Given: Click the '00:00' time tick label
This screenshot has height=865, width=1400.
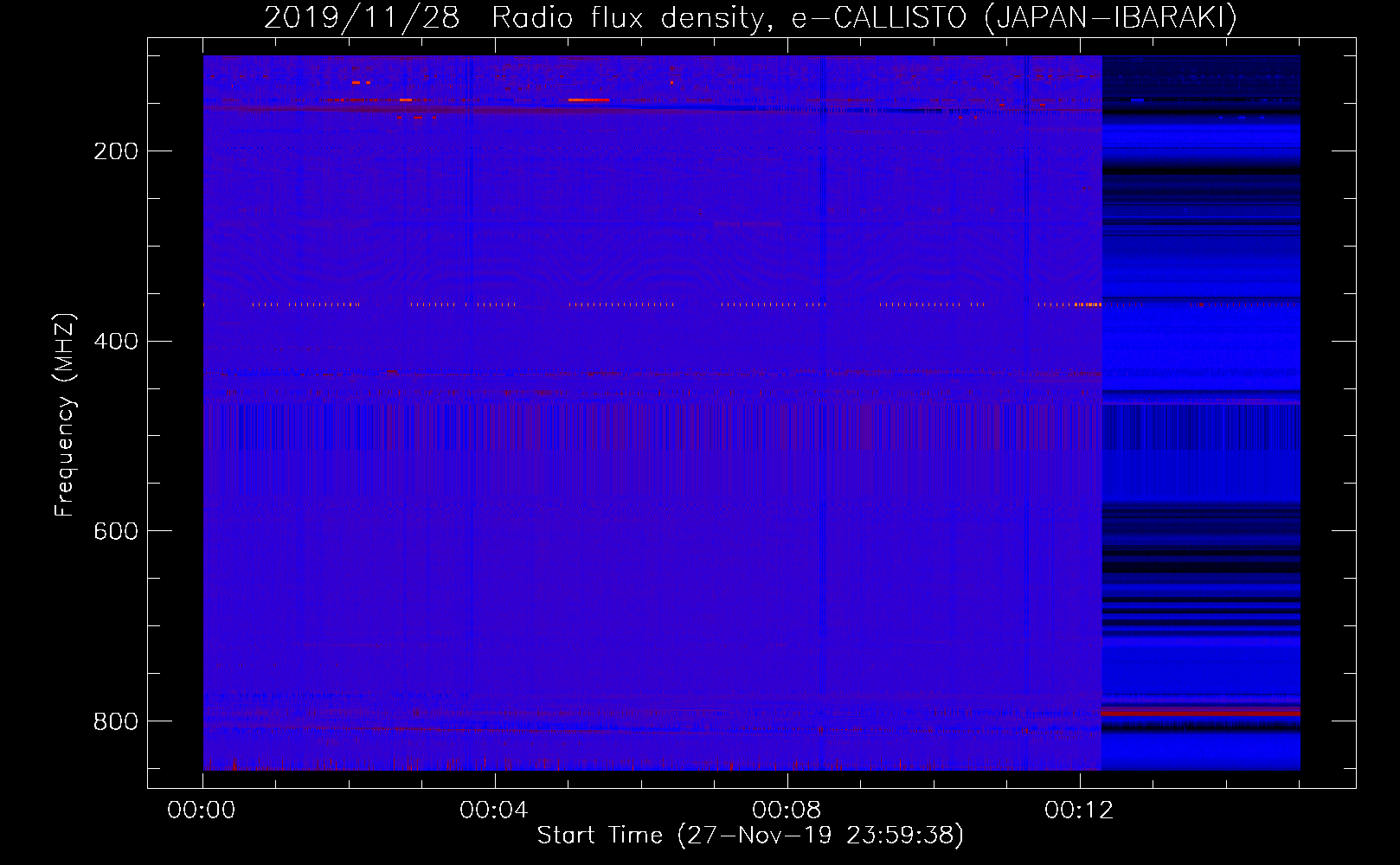Looking at the screenshot, I should 202,811.
